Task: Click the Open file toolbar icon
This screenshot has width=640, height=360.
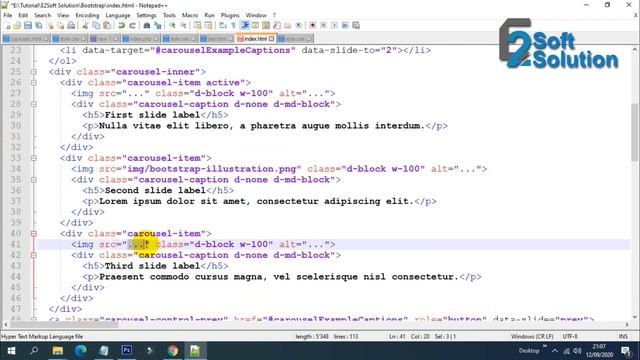Action: point(17,25)
